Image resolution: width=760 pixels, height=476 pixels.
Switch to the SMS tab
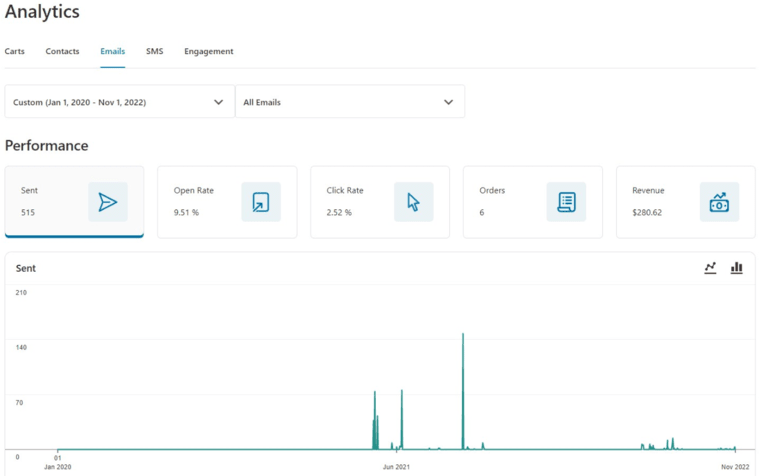[x=155, y=51]
